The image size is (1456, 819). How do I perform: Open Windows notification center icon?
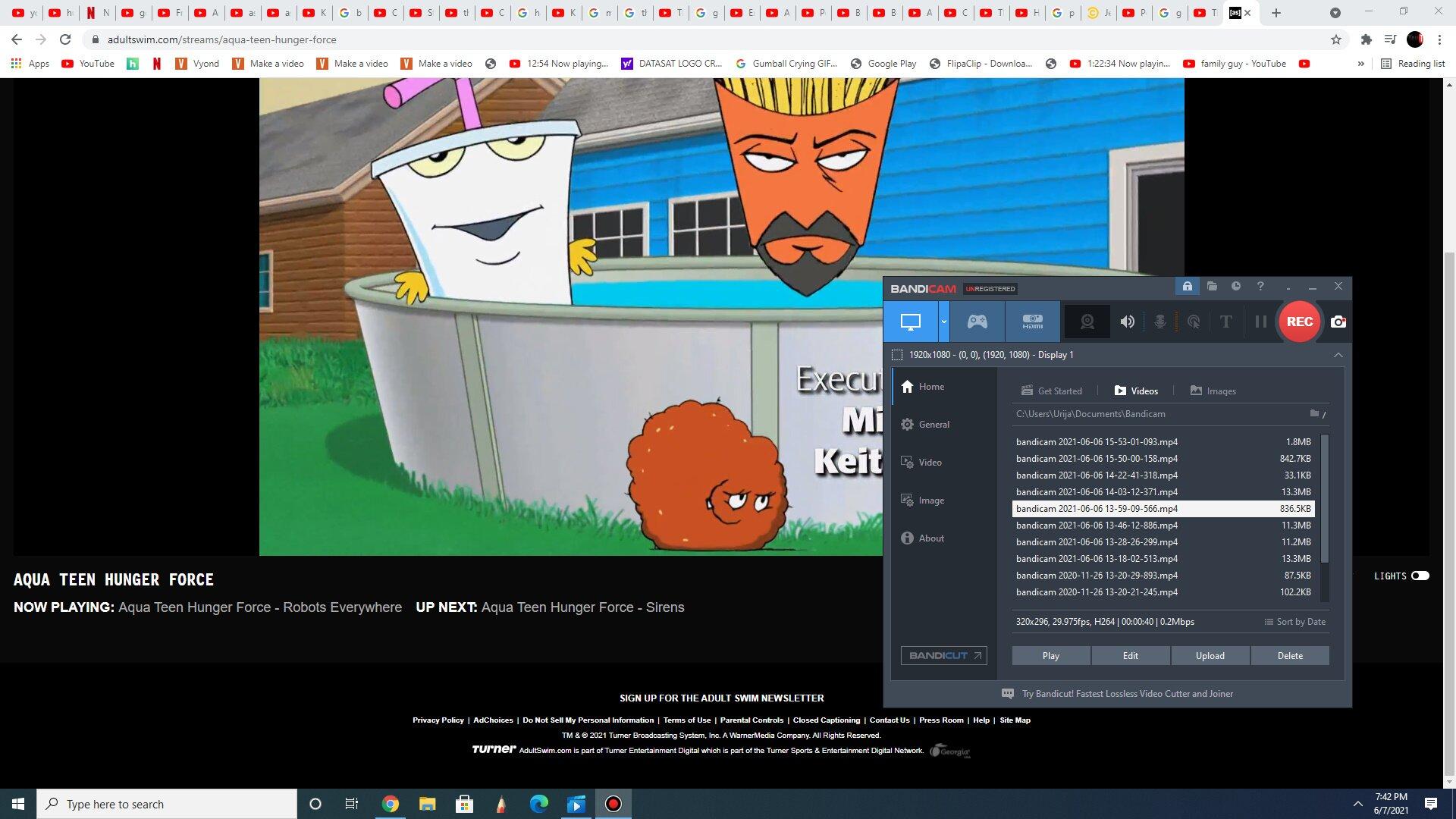click(1430, 804)
